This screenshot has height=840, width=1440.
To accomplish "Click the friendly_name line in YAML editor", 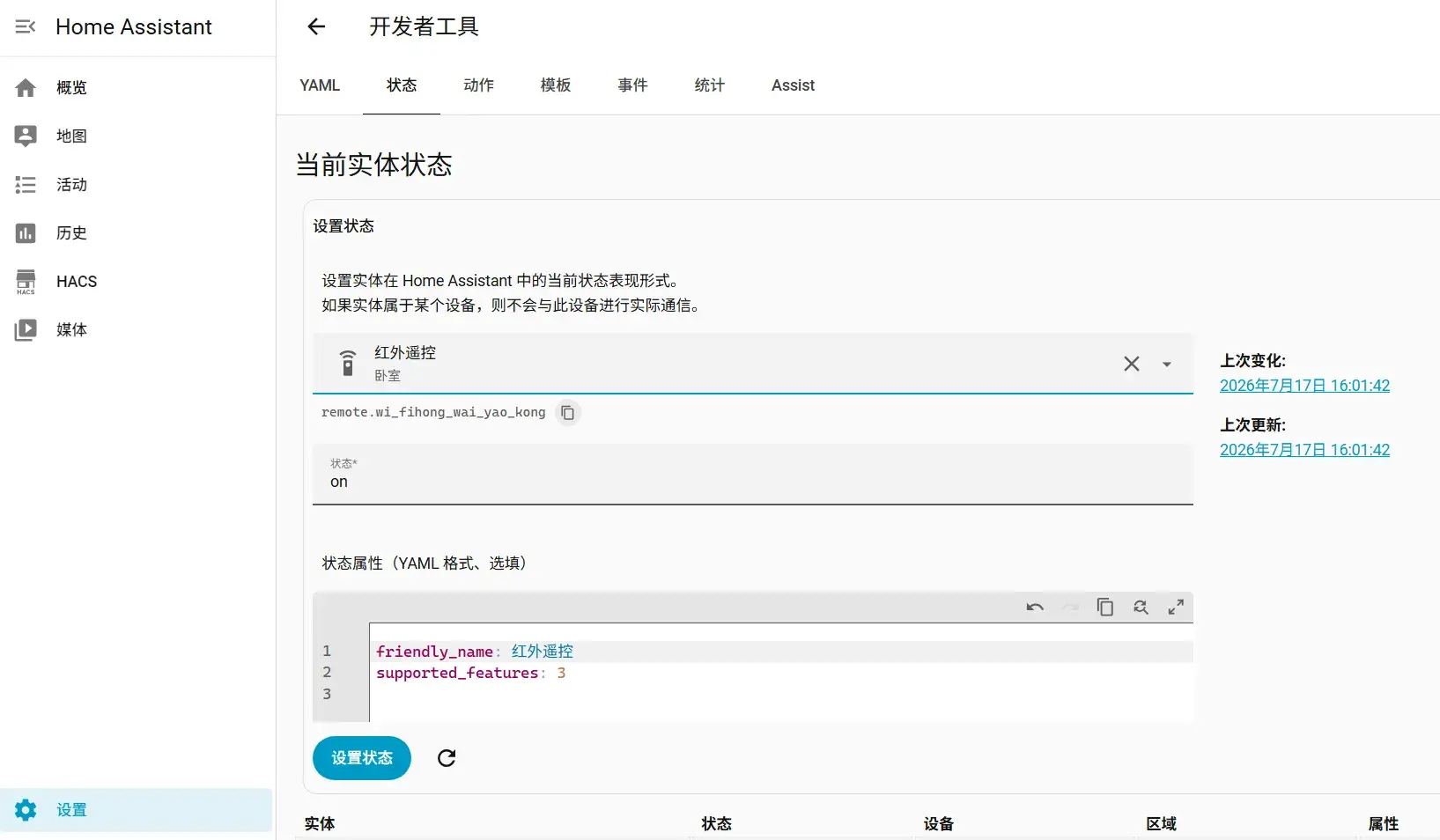I will [781, 652].
